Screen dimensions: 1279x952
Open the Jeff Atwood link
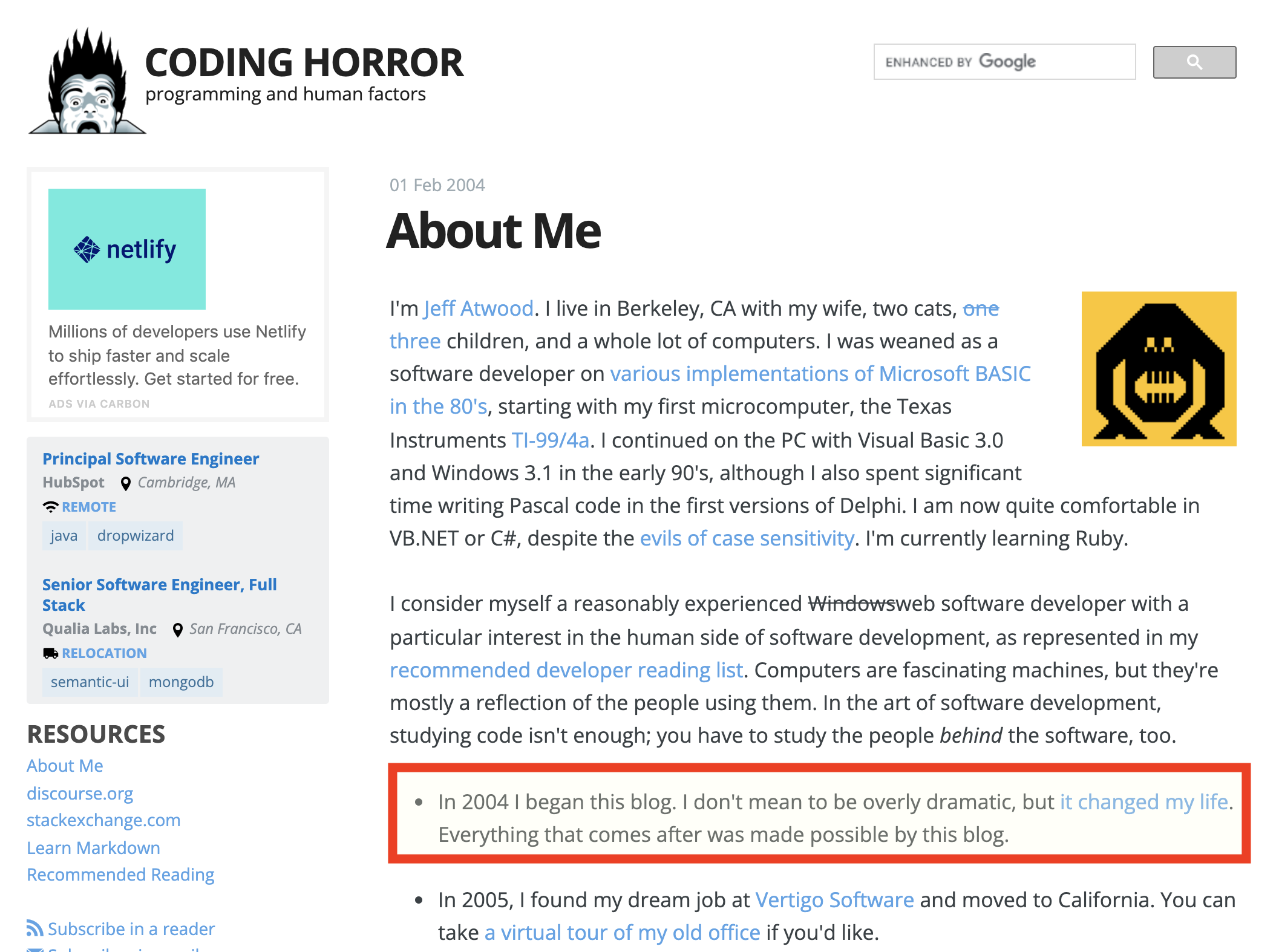click(x=479, y=308)
